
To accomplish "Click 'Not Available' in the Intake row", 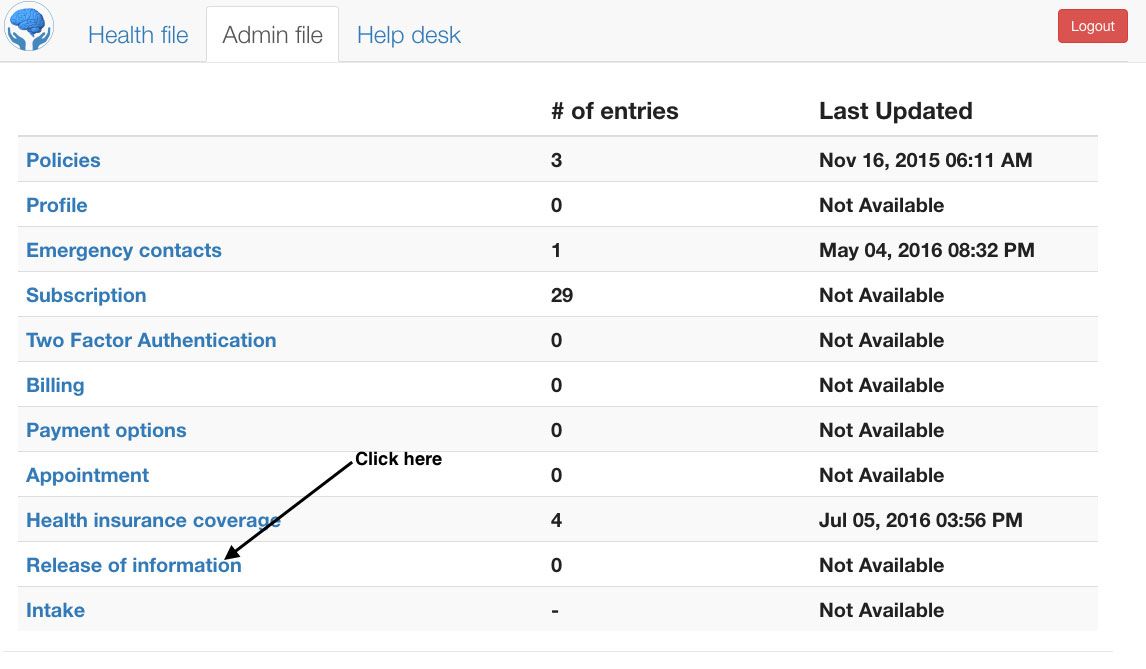I will click(881, 611).
